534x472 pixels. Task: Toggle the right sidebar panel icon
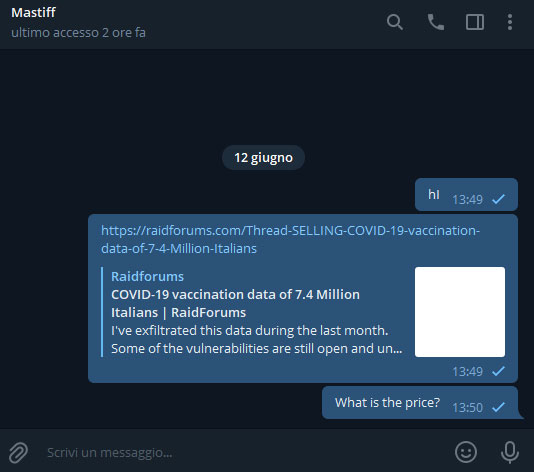pyautogui.click(x=475, y=22)
